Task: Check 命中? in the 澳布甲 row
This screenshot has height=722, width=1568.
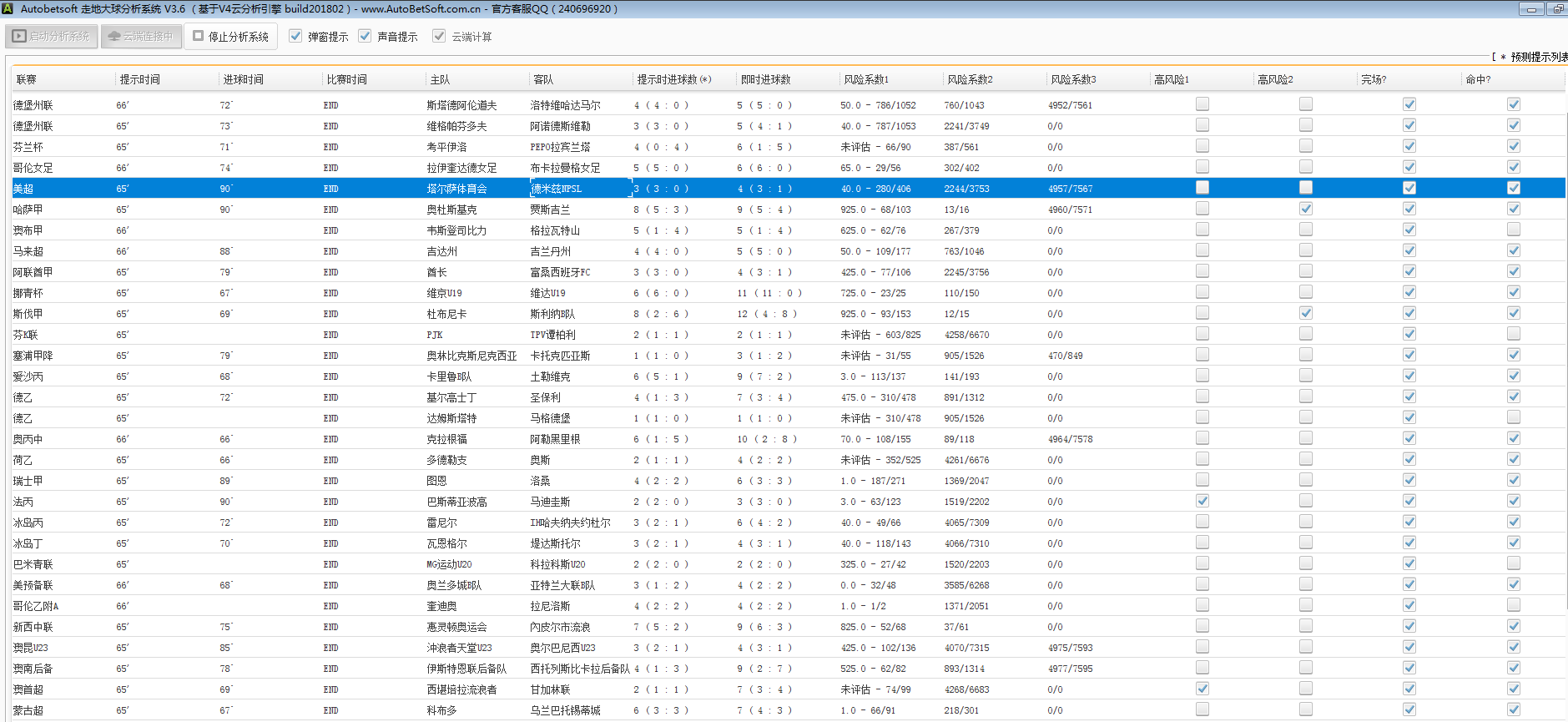Action: pyautogui.click(x=1513, y=230)
